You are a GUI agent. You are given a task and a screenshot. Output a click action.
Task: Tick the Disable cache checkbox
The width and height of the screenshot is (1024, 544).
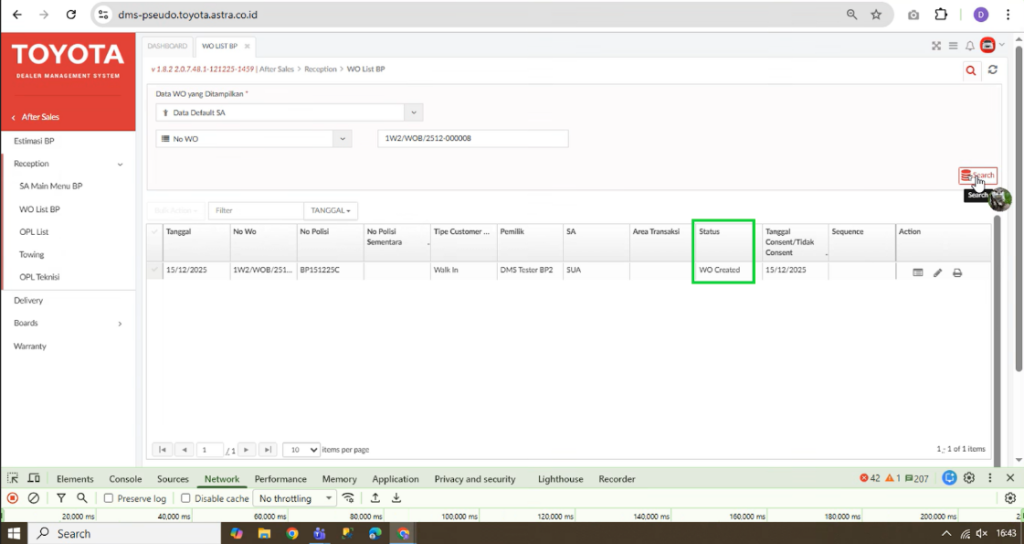[186, 498]
